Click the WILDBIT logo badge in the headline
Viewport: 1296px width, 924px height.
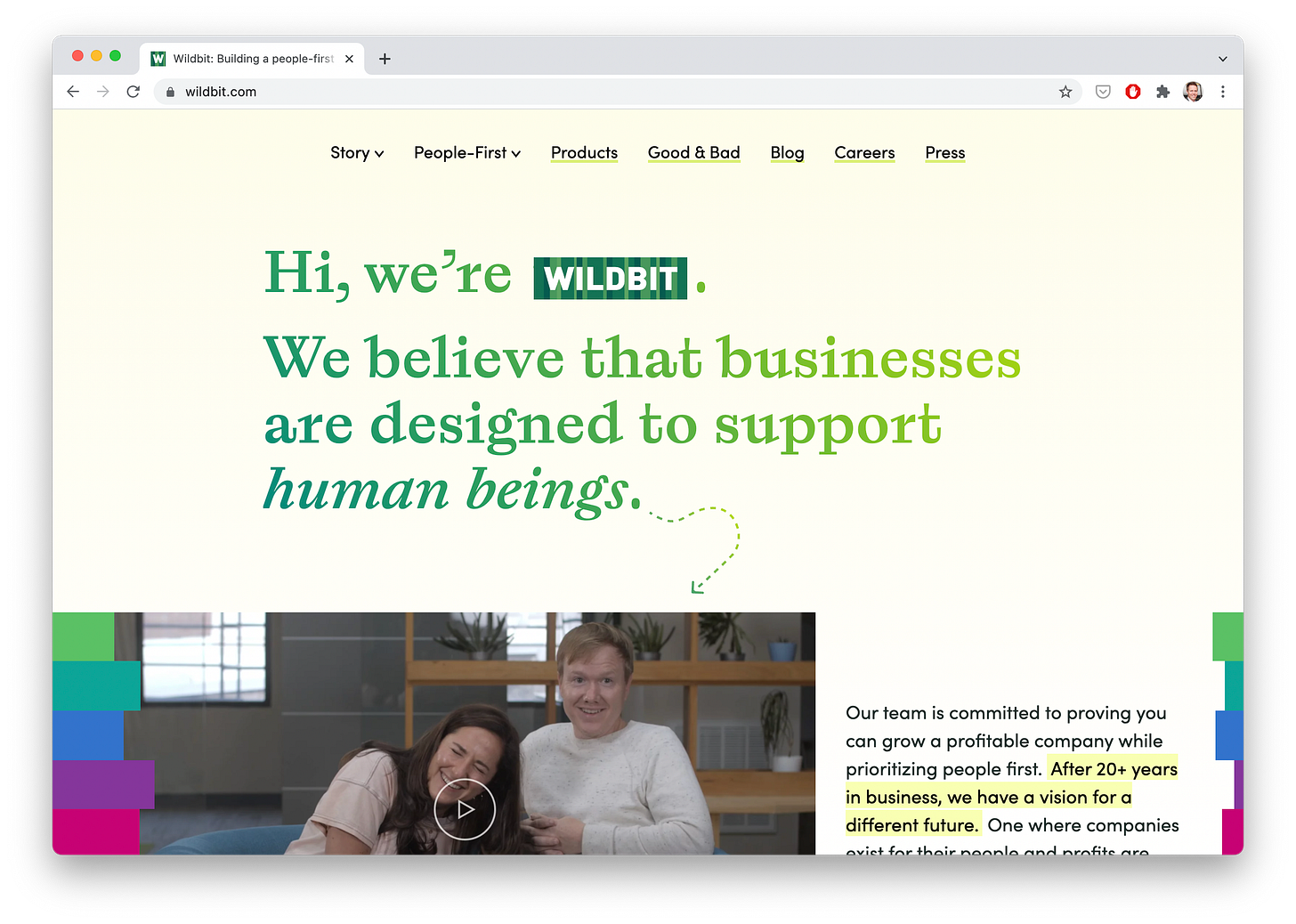click(x=611, y=279)
